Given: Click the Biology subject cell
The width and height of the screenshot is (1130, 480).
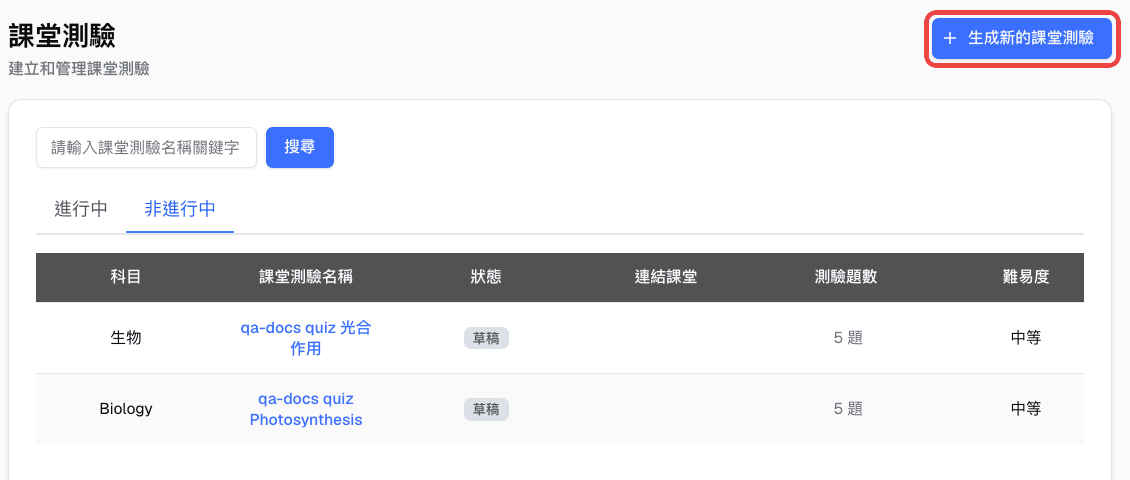Looking at the screenshot, I should click(x=125, y=409).
